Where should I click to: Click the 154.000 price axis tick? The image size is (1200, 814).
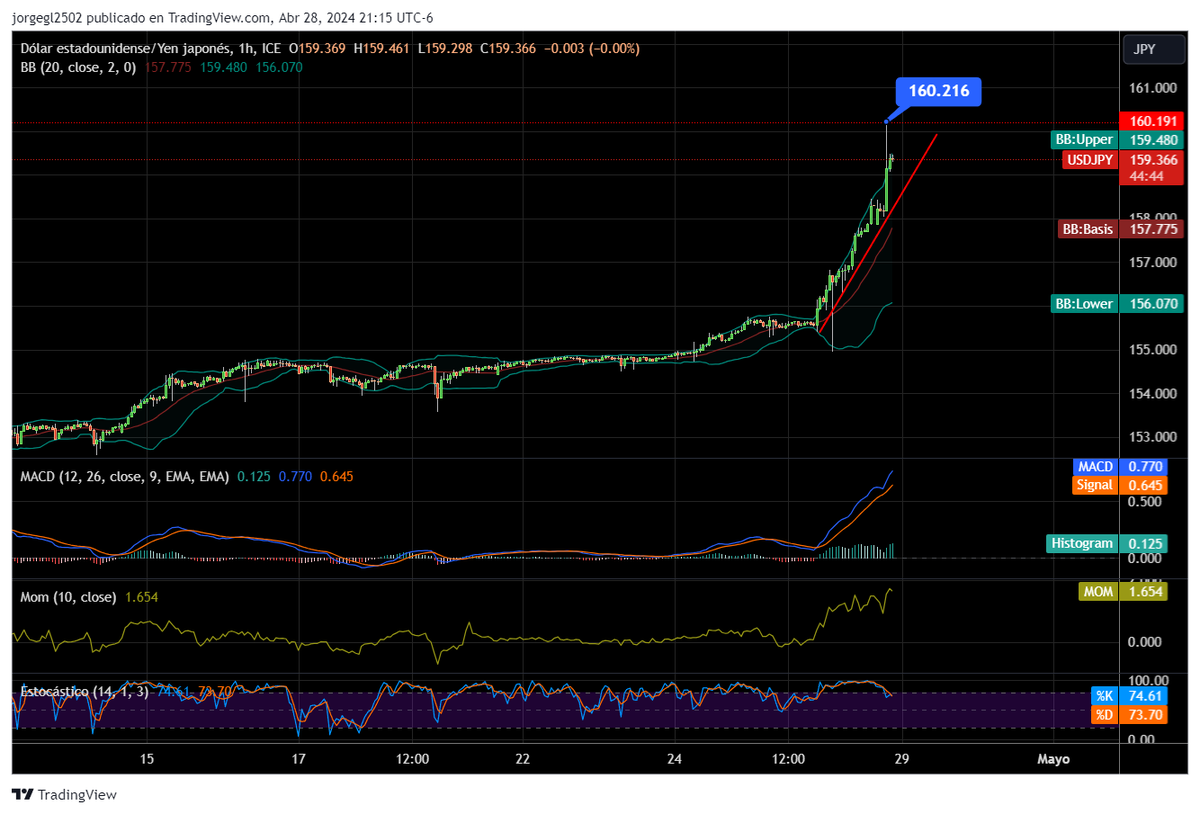1153,393
